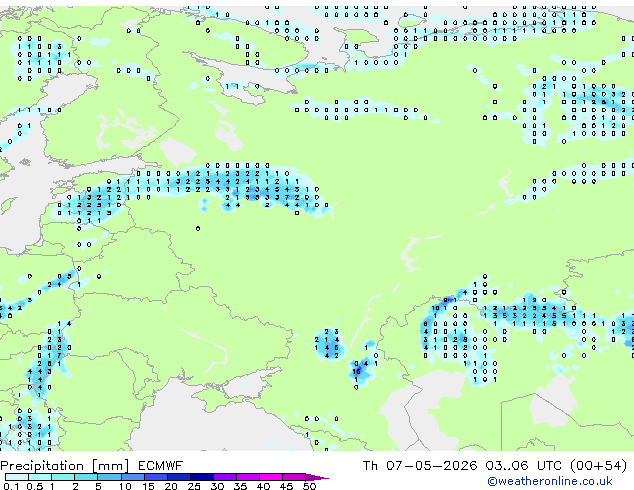Click the '10' legend scale label
This screenshot has height=490, width=634.
(125, 486)
